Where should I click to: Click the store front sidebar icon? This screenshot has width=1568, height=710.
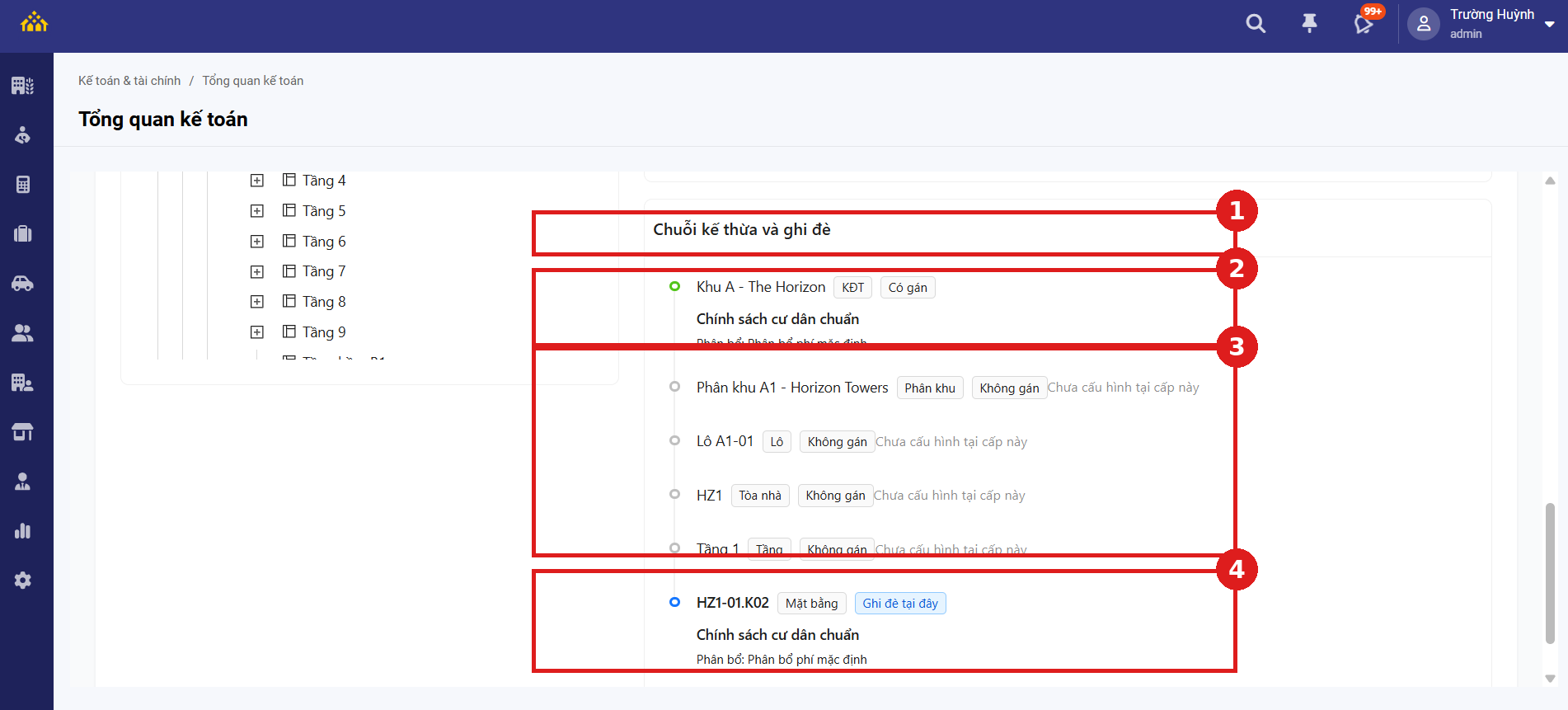click(23, 432)
